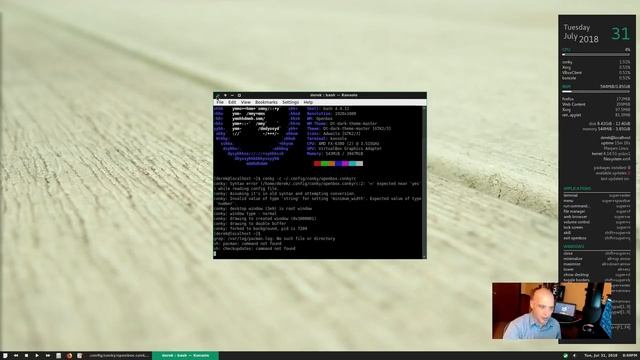Image resolution: width=640 pixels, height=360 pixels.
Task: Click the conky syntax error line
Action: 317,184
